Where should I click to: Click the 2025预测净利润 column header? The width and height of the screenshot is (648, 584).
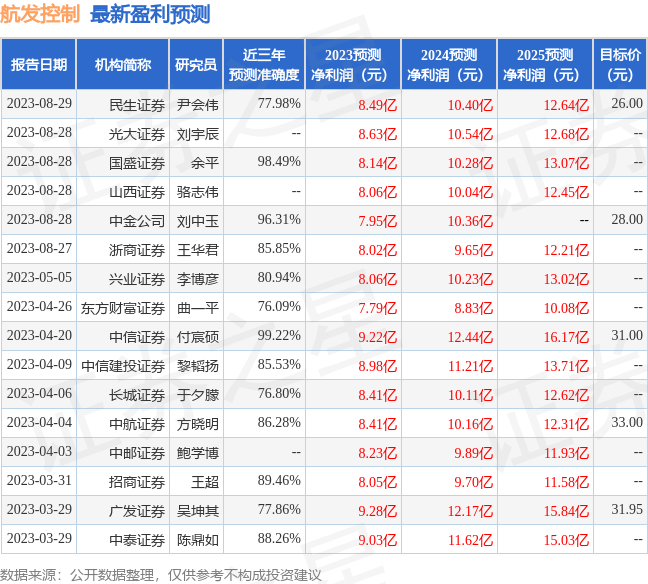point(545,64)
